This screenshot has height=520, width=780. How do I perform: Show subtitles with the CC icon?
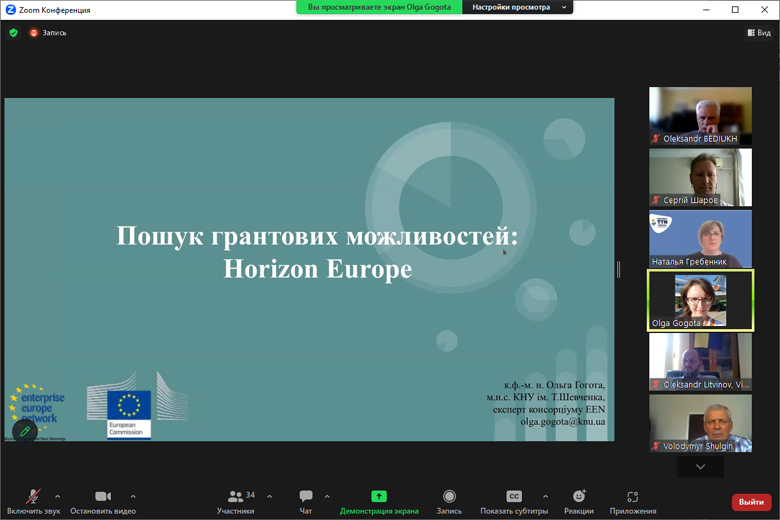(514, 496)
